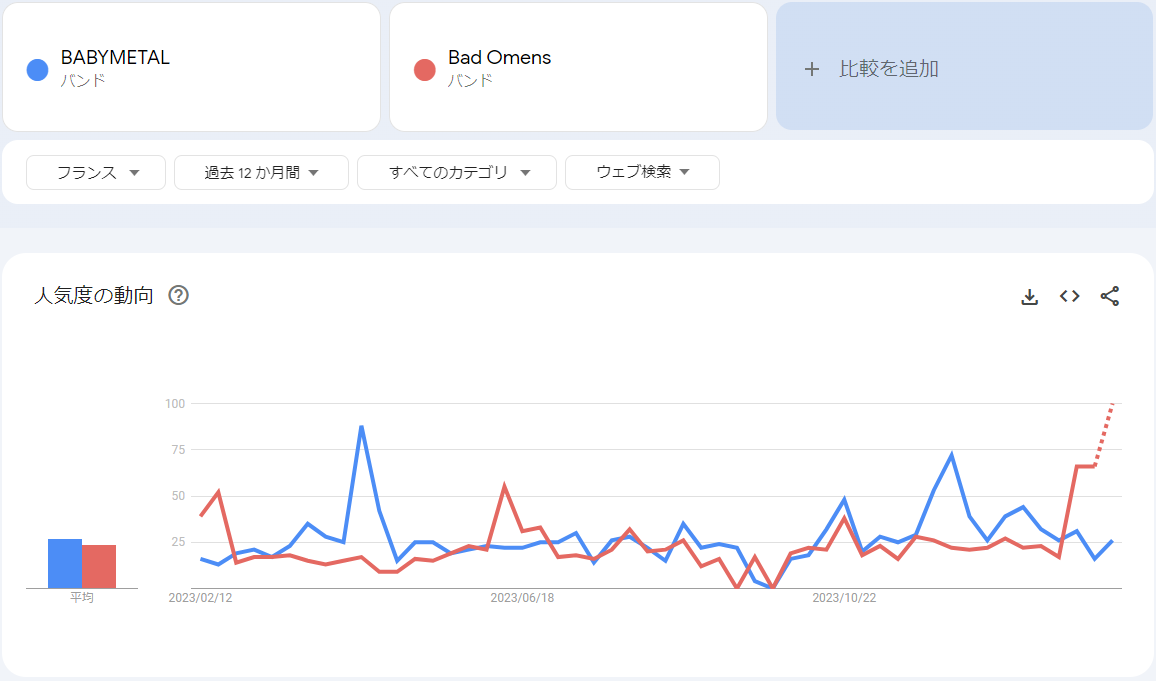1156x681 pixels.
Task: Download the interest over time chart data
Action: pyautogui.click(x=1029, y=296)
